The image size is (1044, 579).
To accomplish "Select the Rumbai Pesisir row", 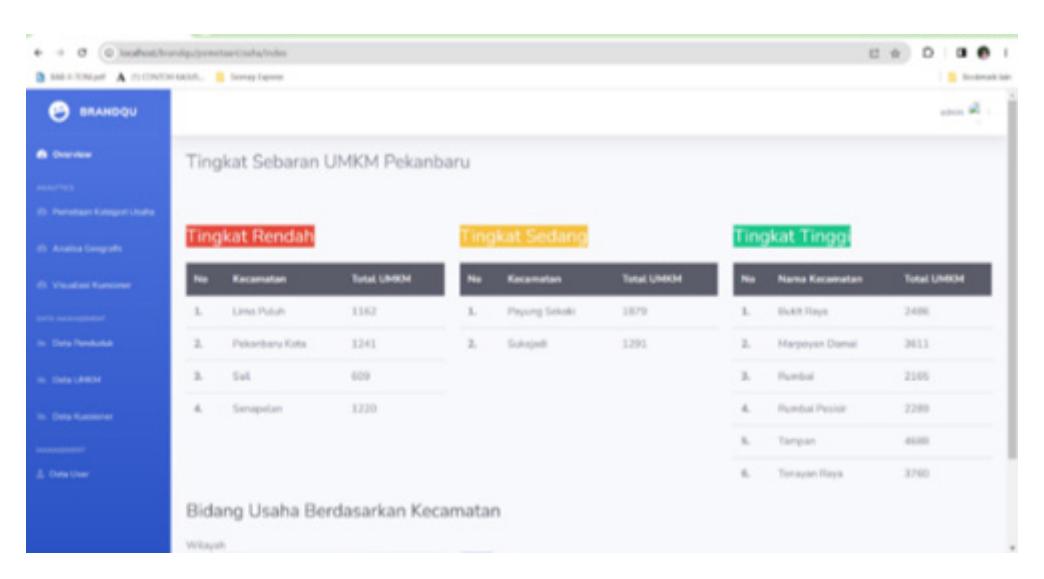I will 862,409.
